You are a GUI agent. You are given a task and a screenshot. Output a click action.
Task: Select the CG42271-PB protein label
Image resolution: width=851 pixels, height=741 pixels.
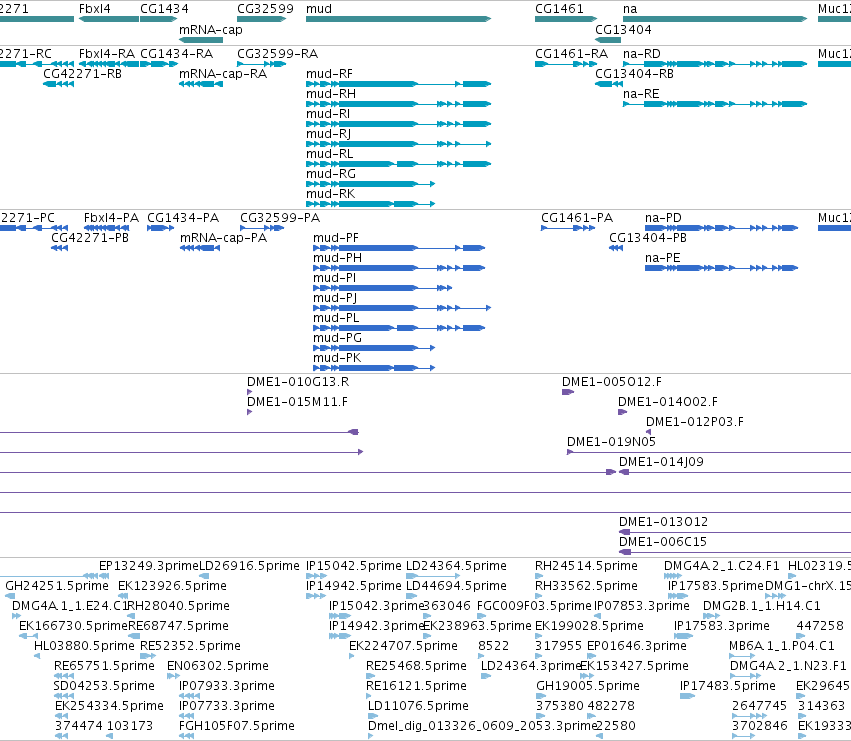tap(90, 237)
